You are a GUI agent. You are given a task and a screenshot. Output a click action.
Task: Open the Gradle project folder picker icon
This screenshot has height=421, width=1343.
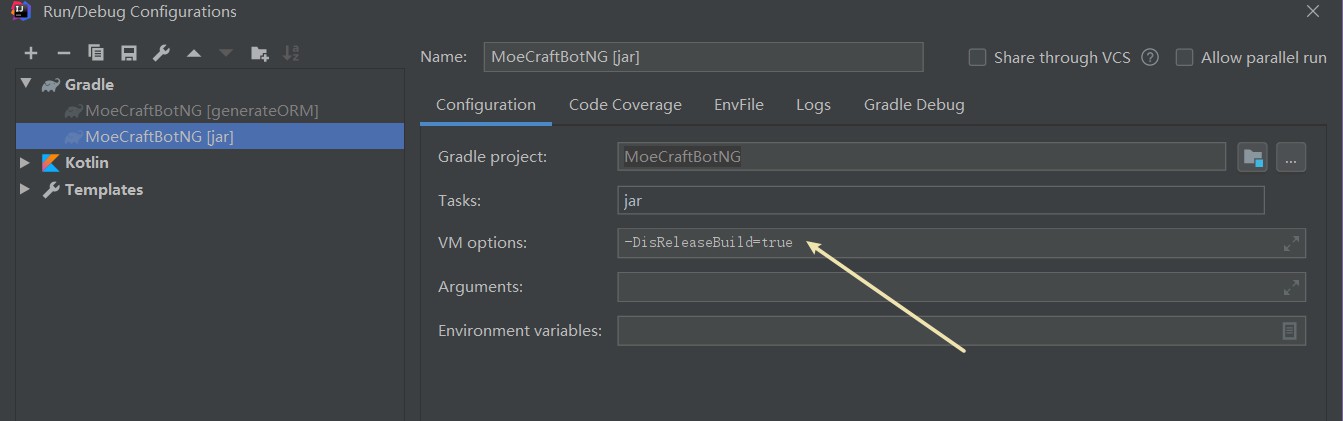(1252, 157)
